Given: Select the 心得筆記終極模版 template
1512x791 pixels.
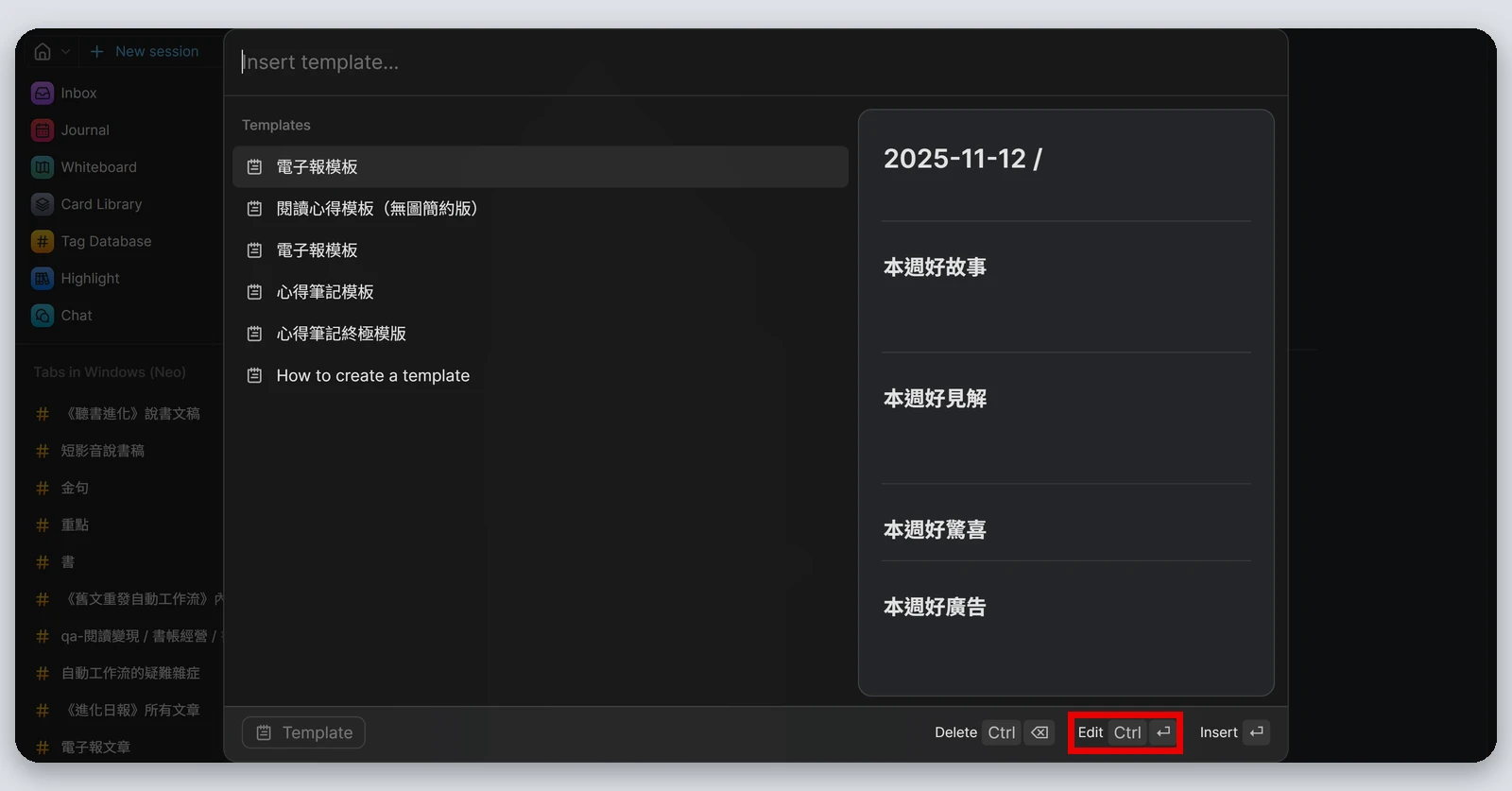Looking at the screenshot, I should [x=541, y=334].
